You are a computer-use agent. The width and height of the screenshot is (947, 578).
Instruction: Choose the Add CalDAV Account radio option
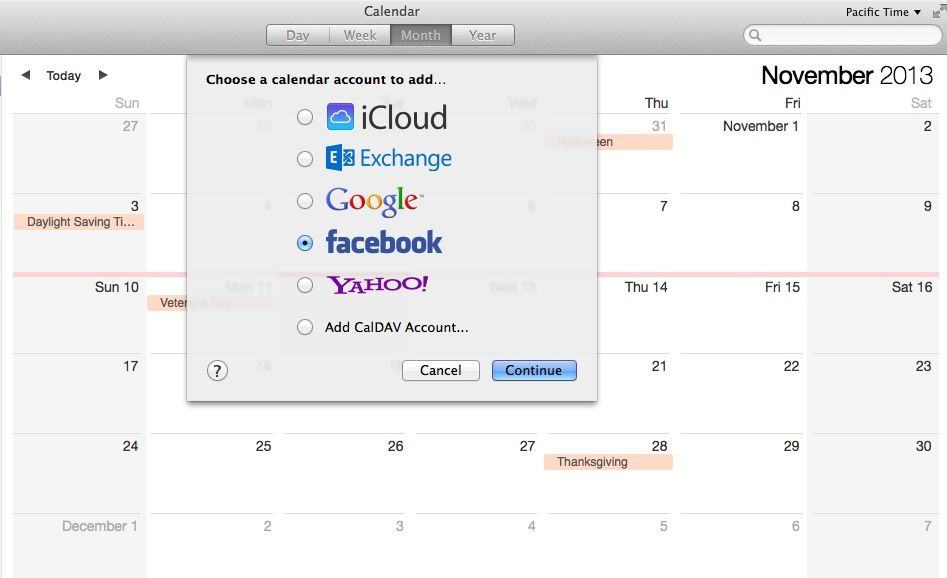pyautogui.click(x=305, y=327)
